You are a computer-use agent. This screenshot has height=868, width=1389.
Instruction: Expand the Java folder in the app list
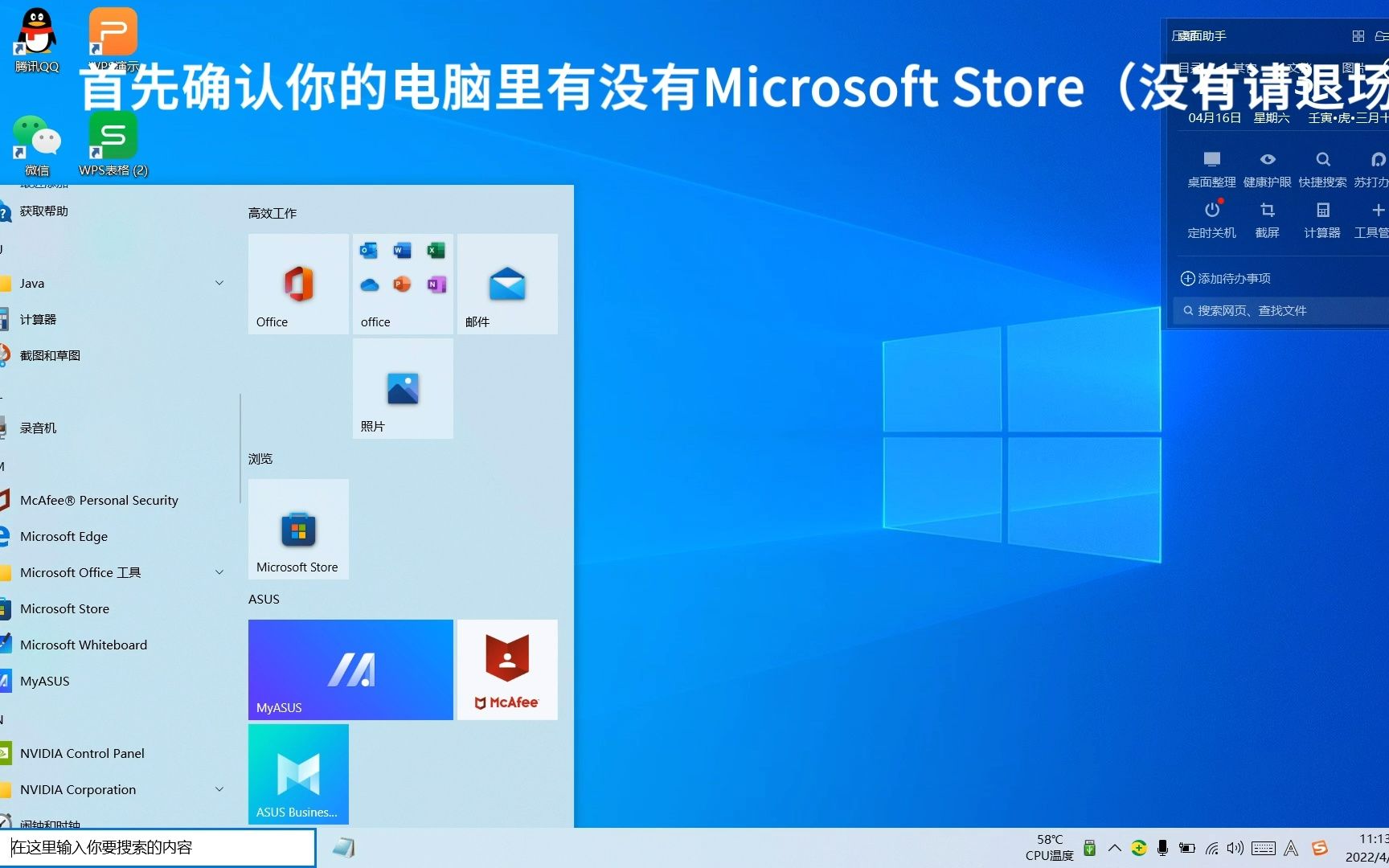click(219, 283)
